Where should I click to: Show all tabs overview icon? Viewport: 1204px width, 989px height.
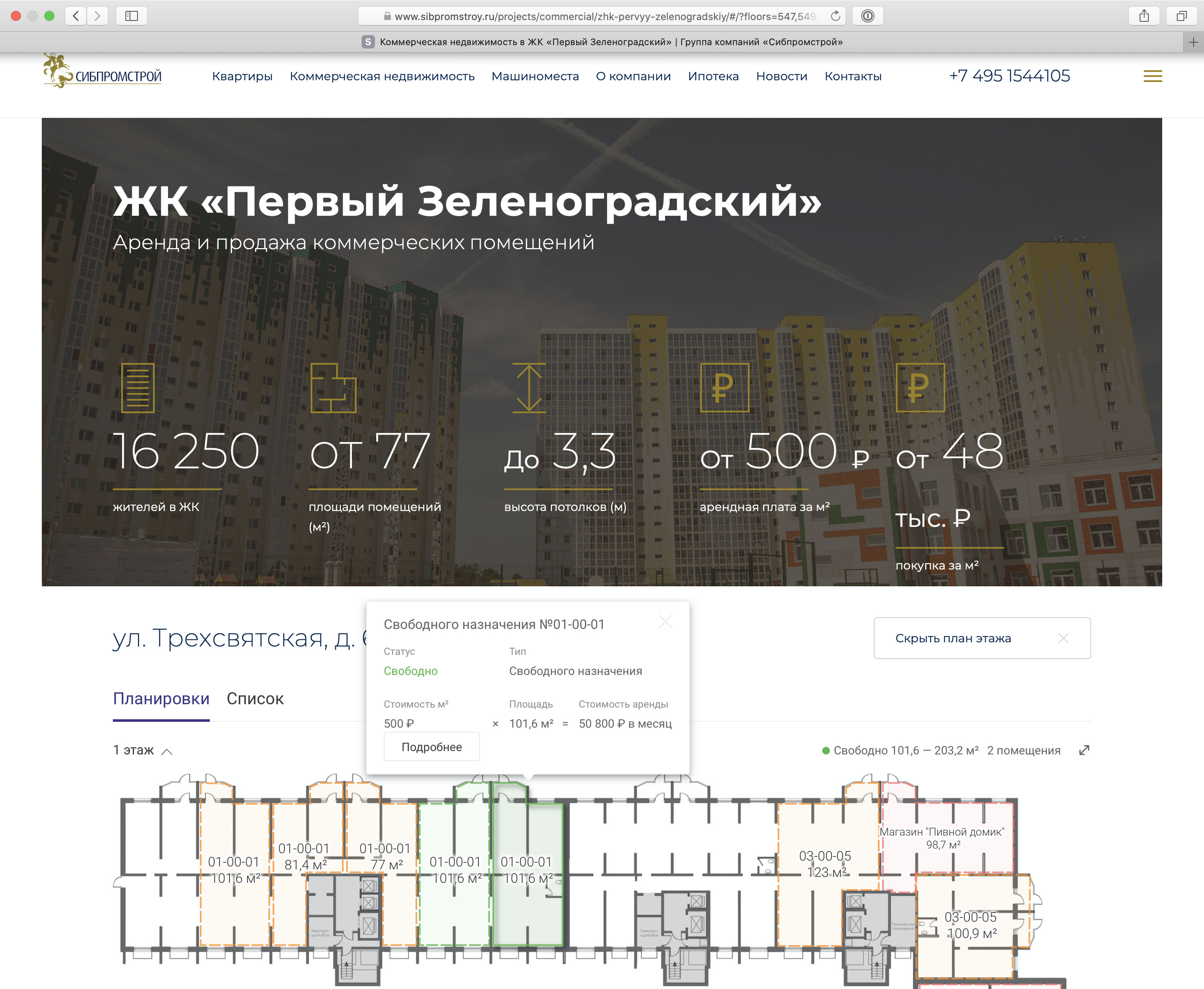(x=1182, y=16)
